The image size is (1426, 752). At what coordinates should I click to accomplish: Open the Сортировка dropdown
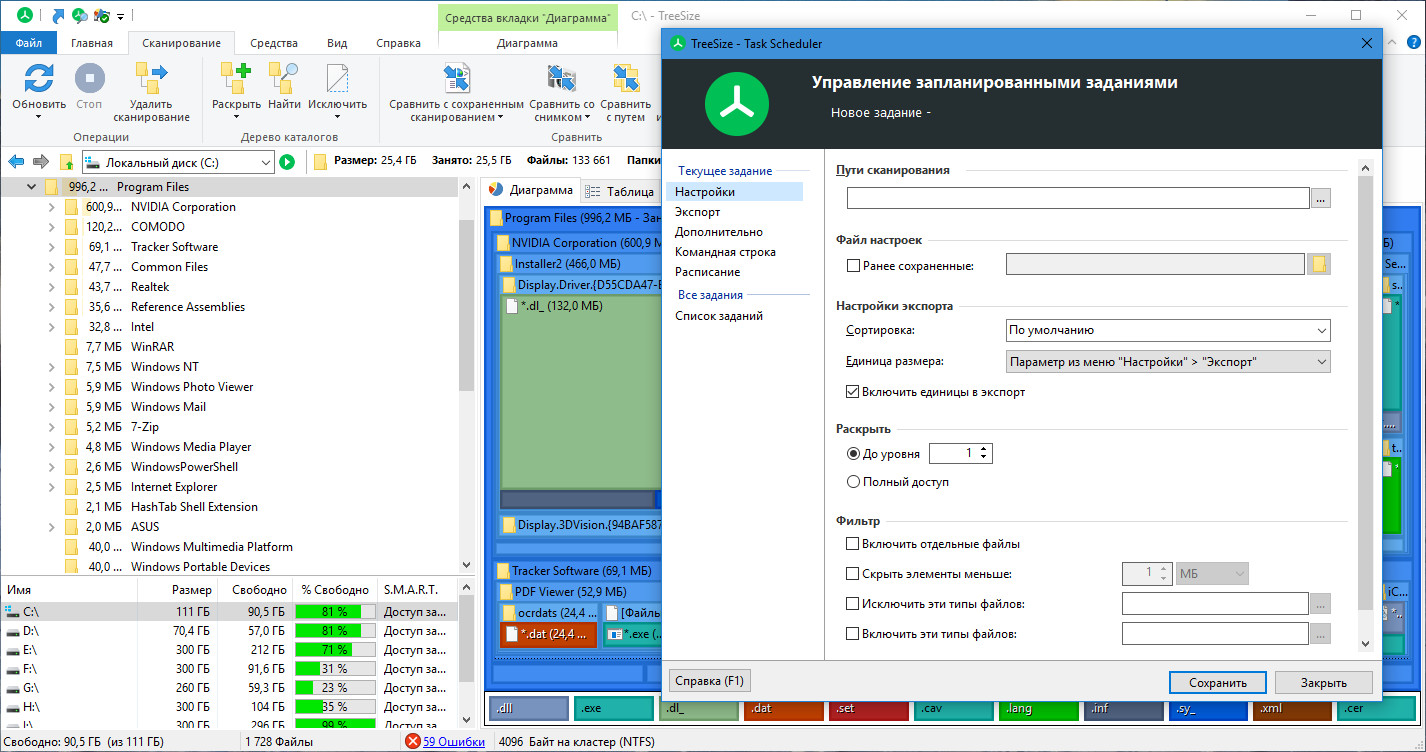(x=1167, y=330)
